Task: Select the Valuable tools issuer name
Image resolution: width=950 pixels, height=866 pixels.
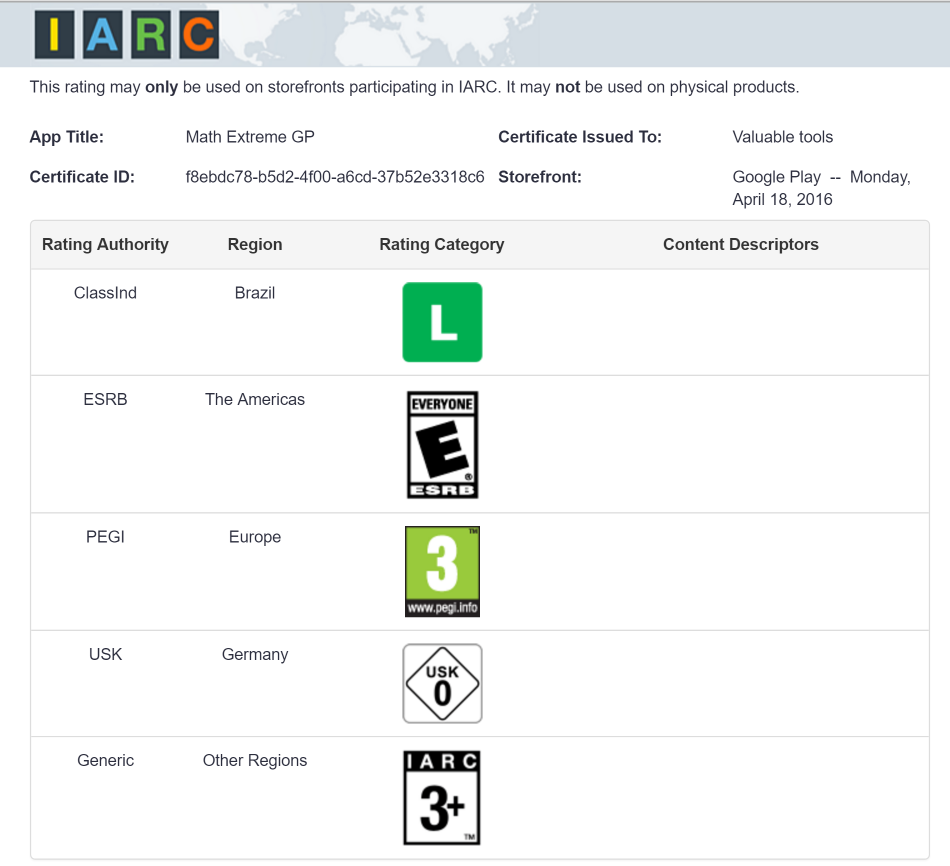Action: [783, 137]
